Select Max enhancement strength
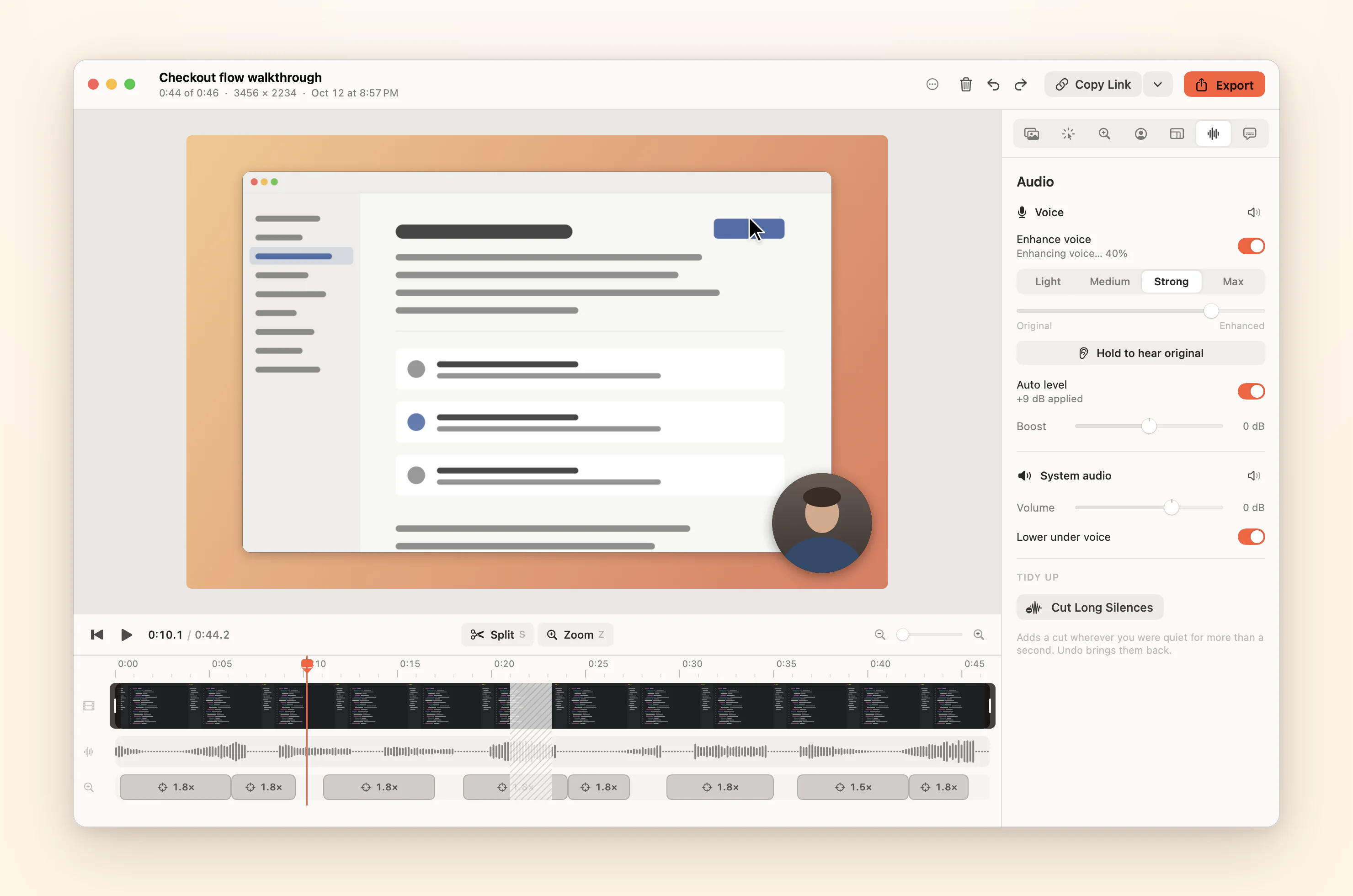 1232,282
